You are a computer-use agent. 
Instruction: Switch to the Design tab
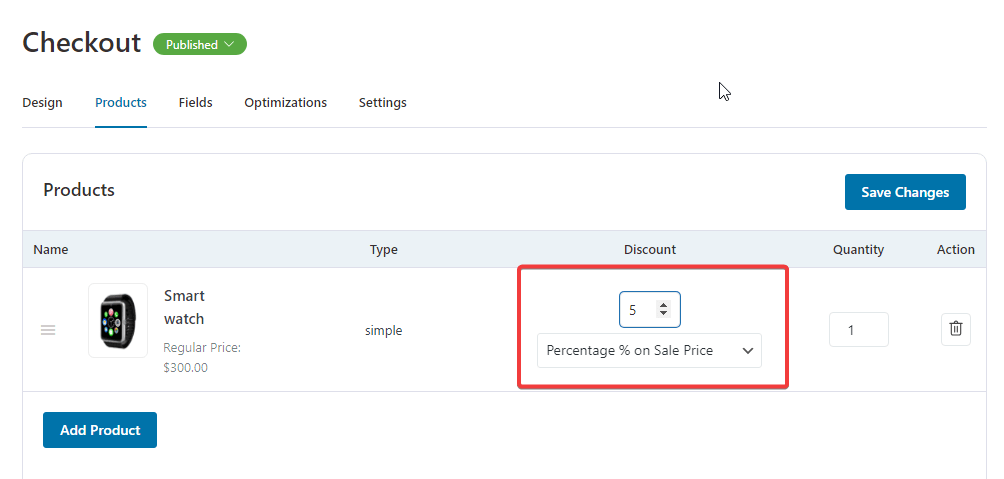[42, 102]
